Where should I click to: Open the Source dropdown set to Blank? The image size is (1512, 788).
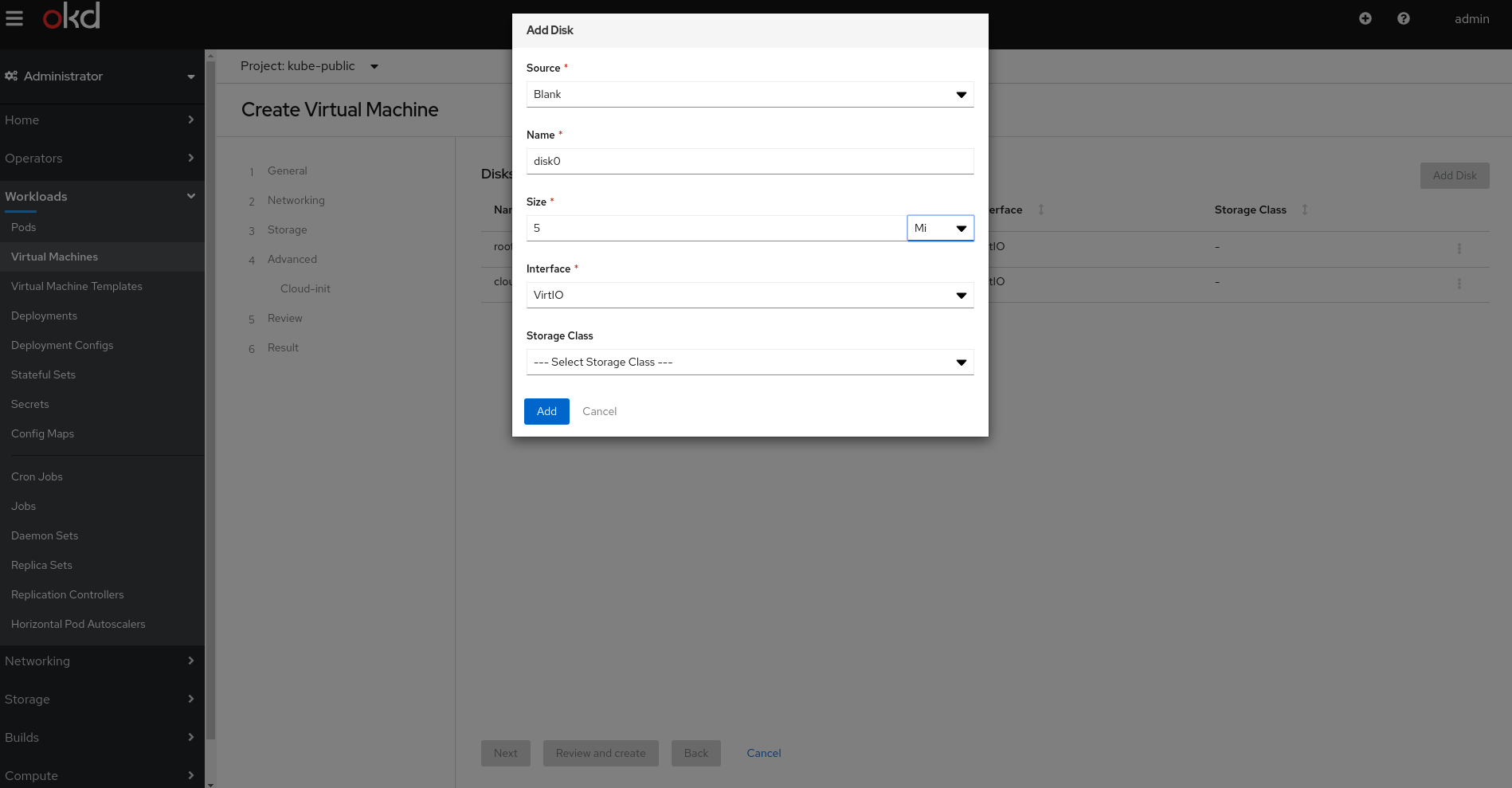click(x=750, y=94)
